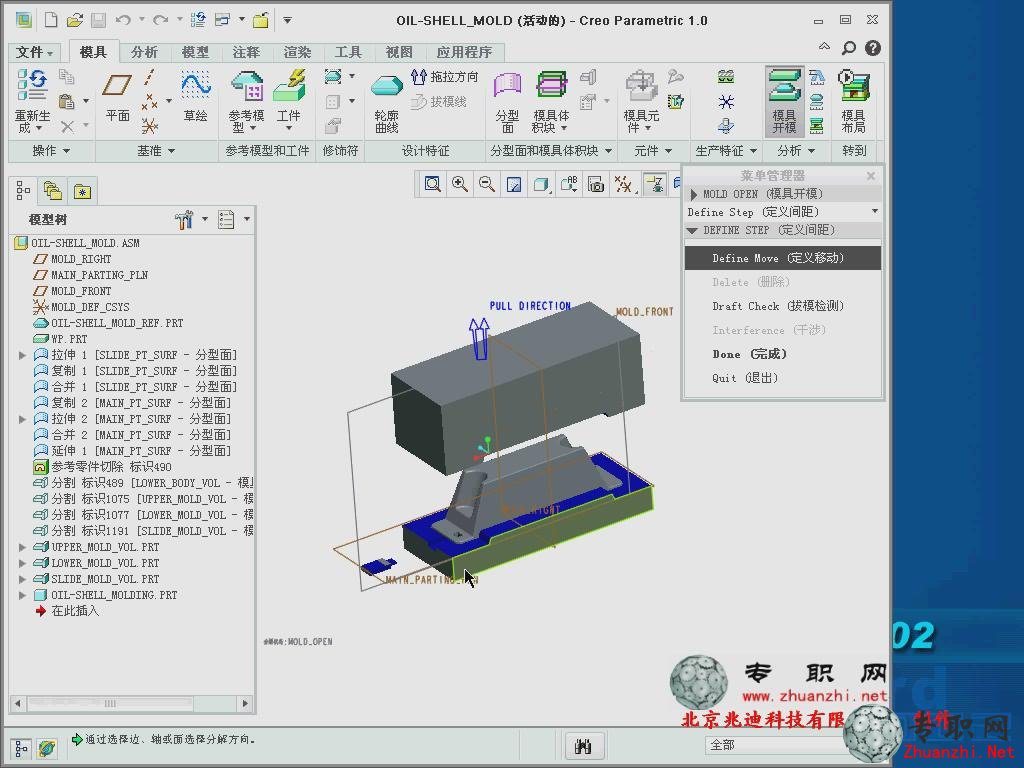Switch to the View (视图) tab
Viewport: 1024px width, 768px height.
pos(399,52)
